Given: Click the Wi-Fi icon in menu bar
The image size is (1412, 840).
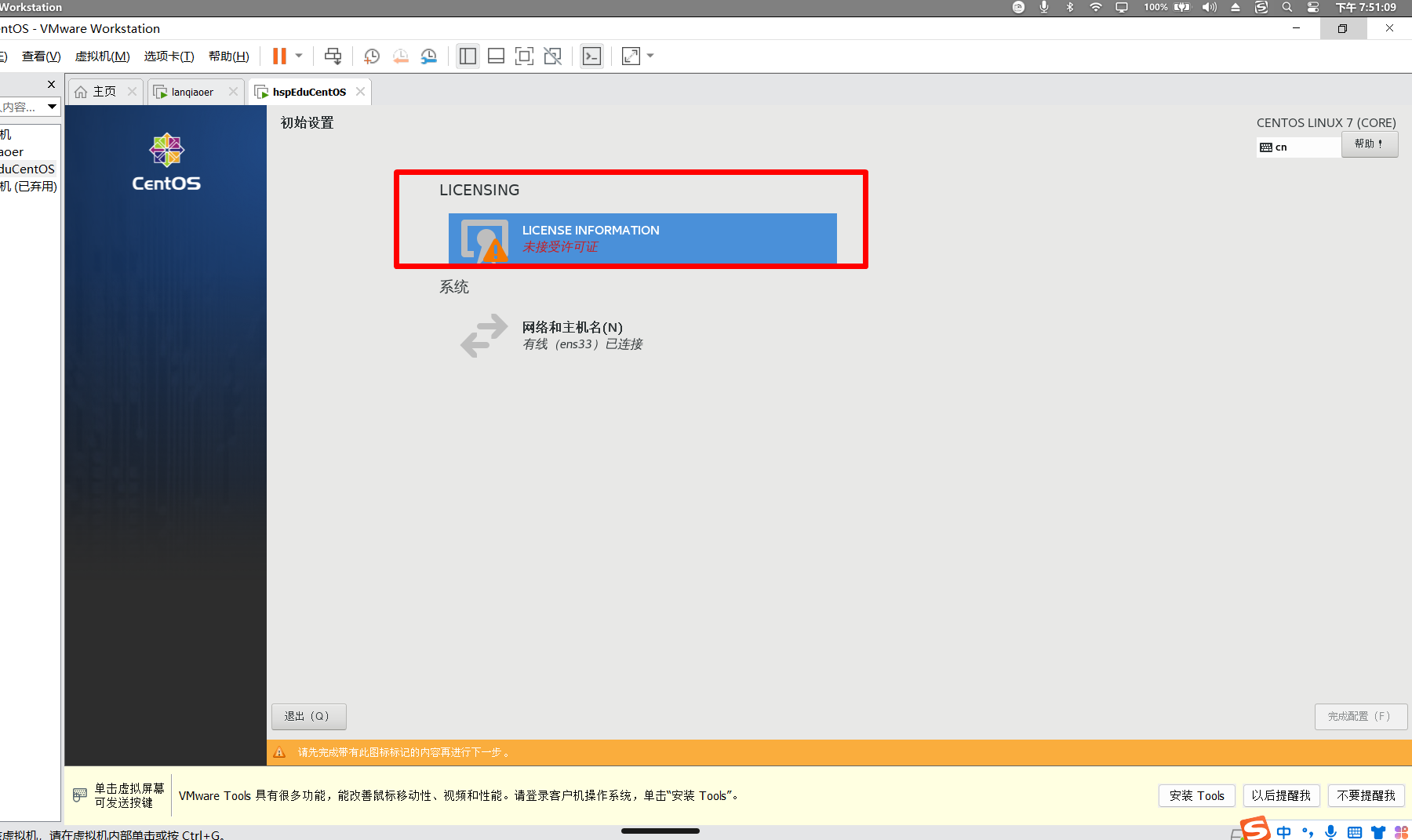Looking at the screenshot, I should tap(1095, 7).
